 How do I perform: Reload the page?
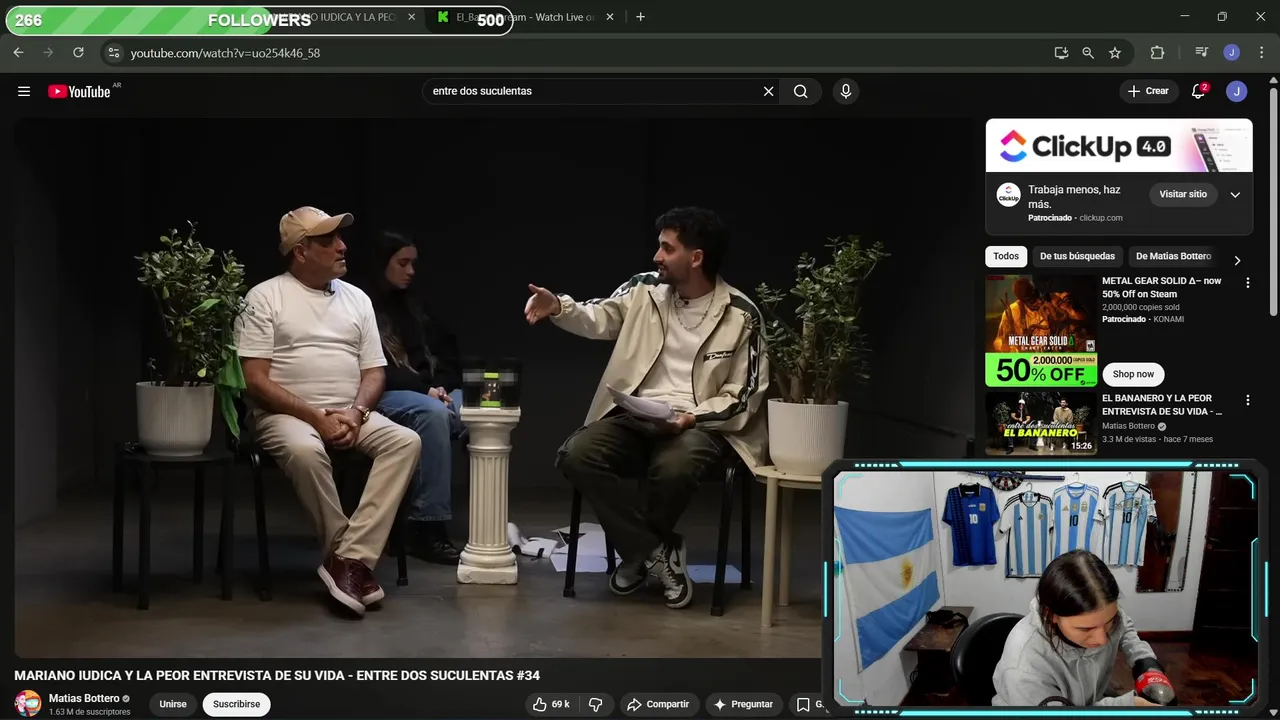78,52
